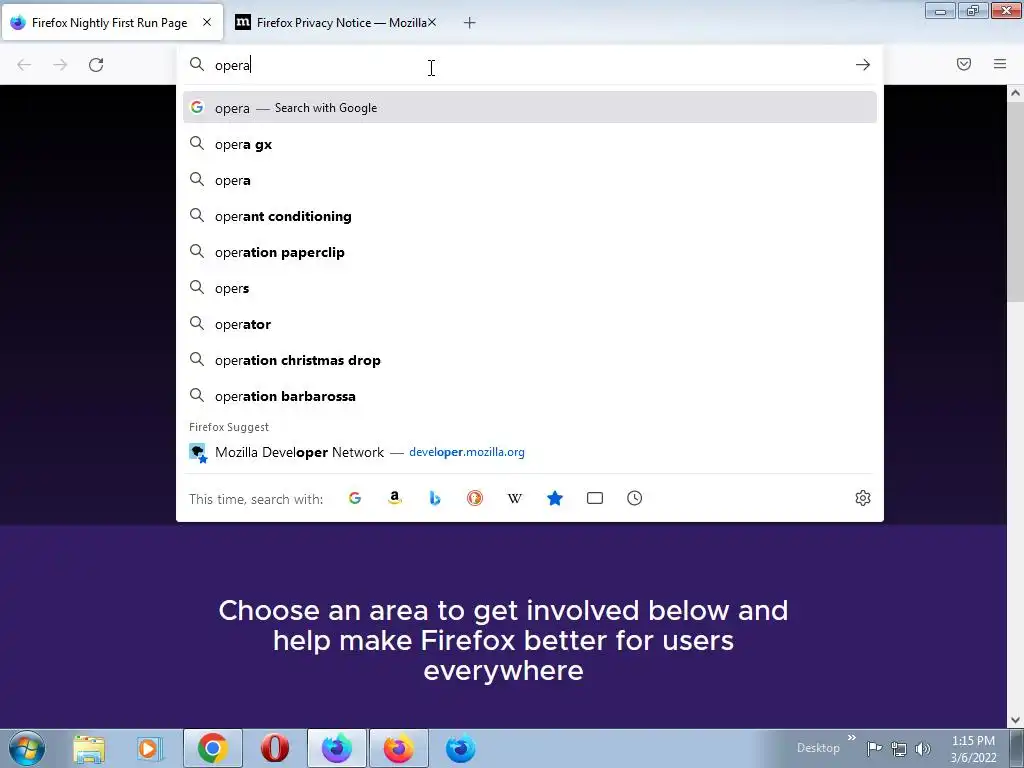
Task: Open a new tab
Action: point(470,23)
